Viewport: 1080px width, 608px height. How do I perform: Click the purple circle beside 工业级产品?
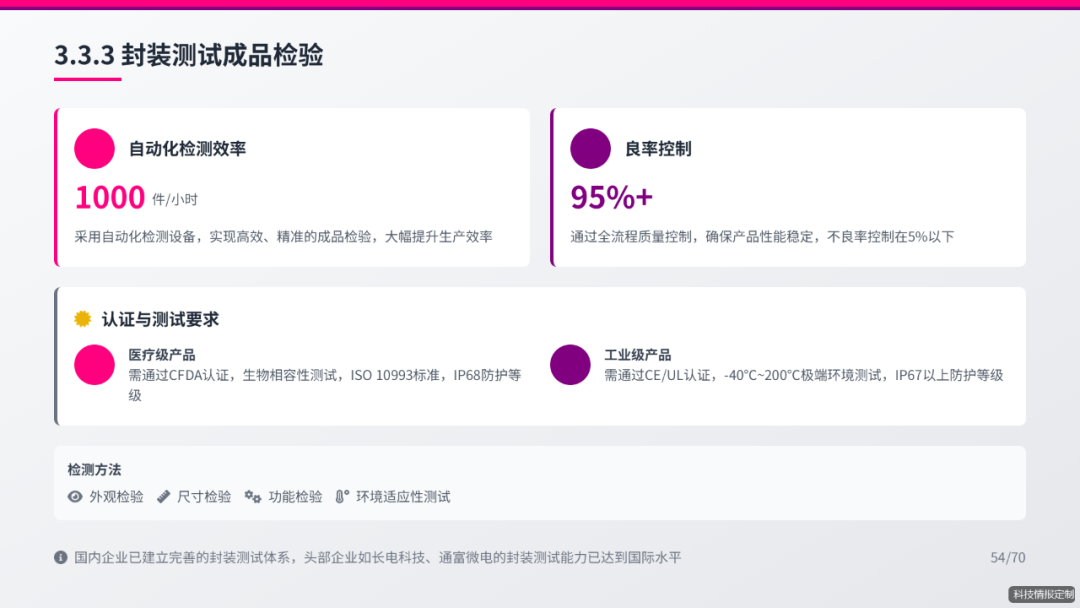pos(570,365)
